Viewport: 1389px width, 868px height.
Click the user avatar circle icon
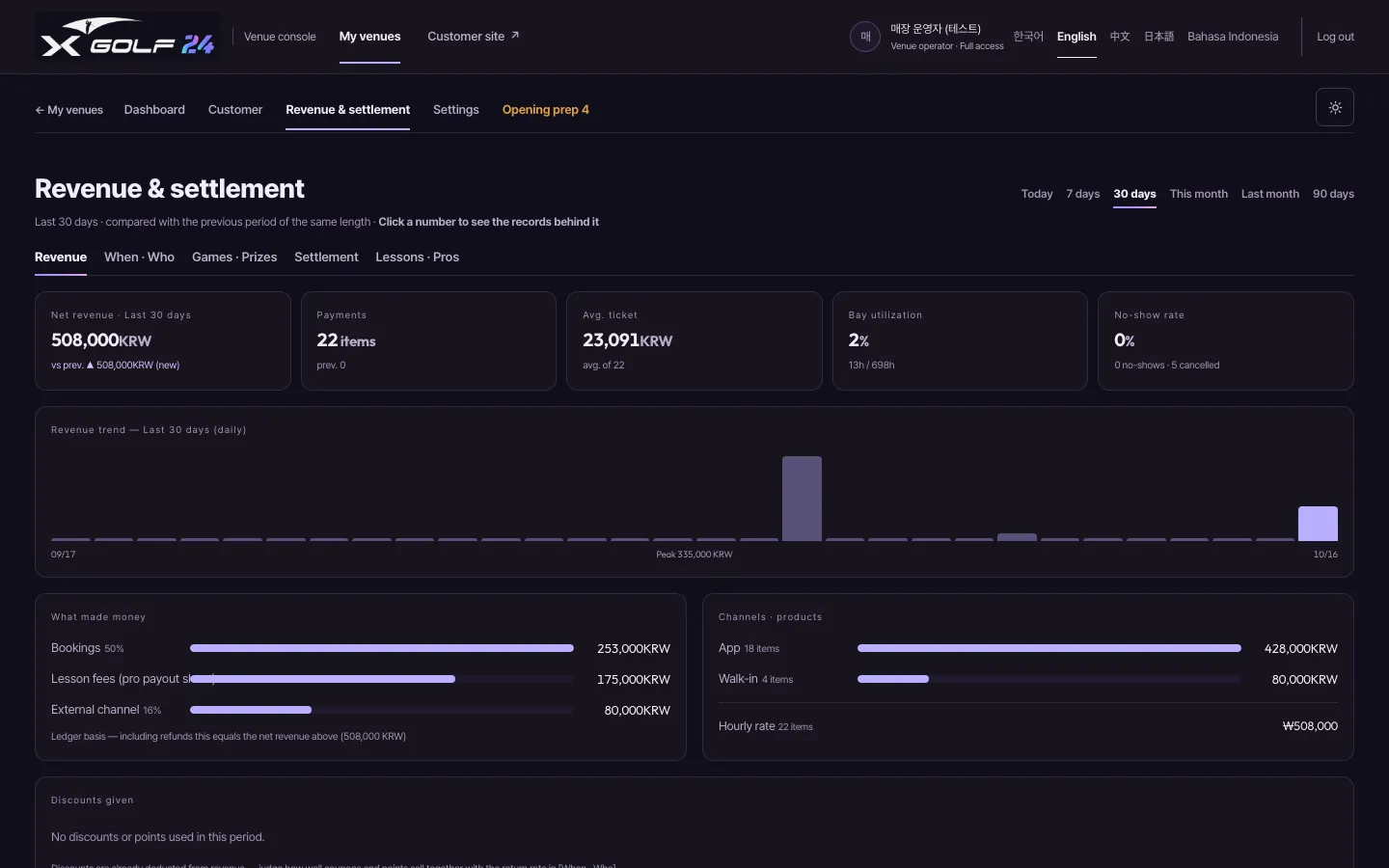point(865,37)
